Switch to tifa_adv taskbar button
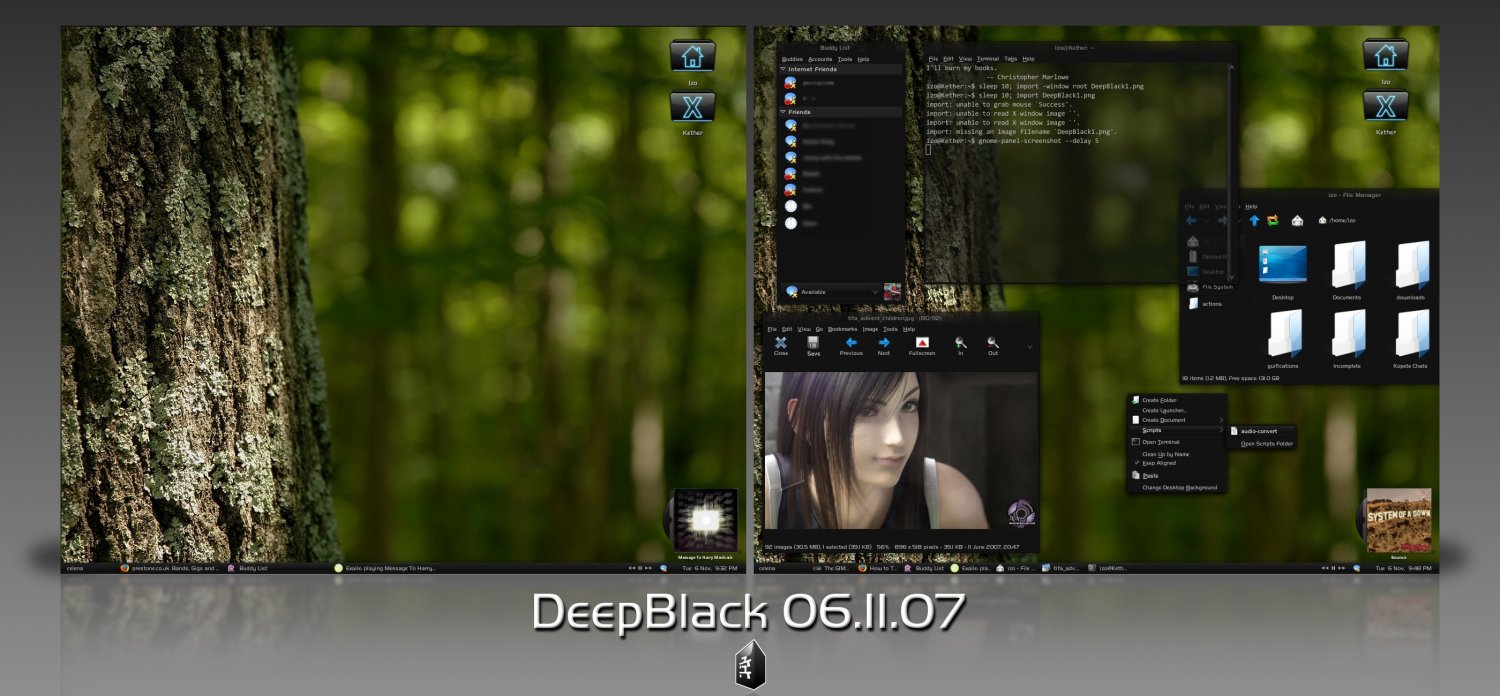This screenshot has height=696, width=1500. [x=1060, y=568]
